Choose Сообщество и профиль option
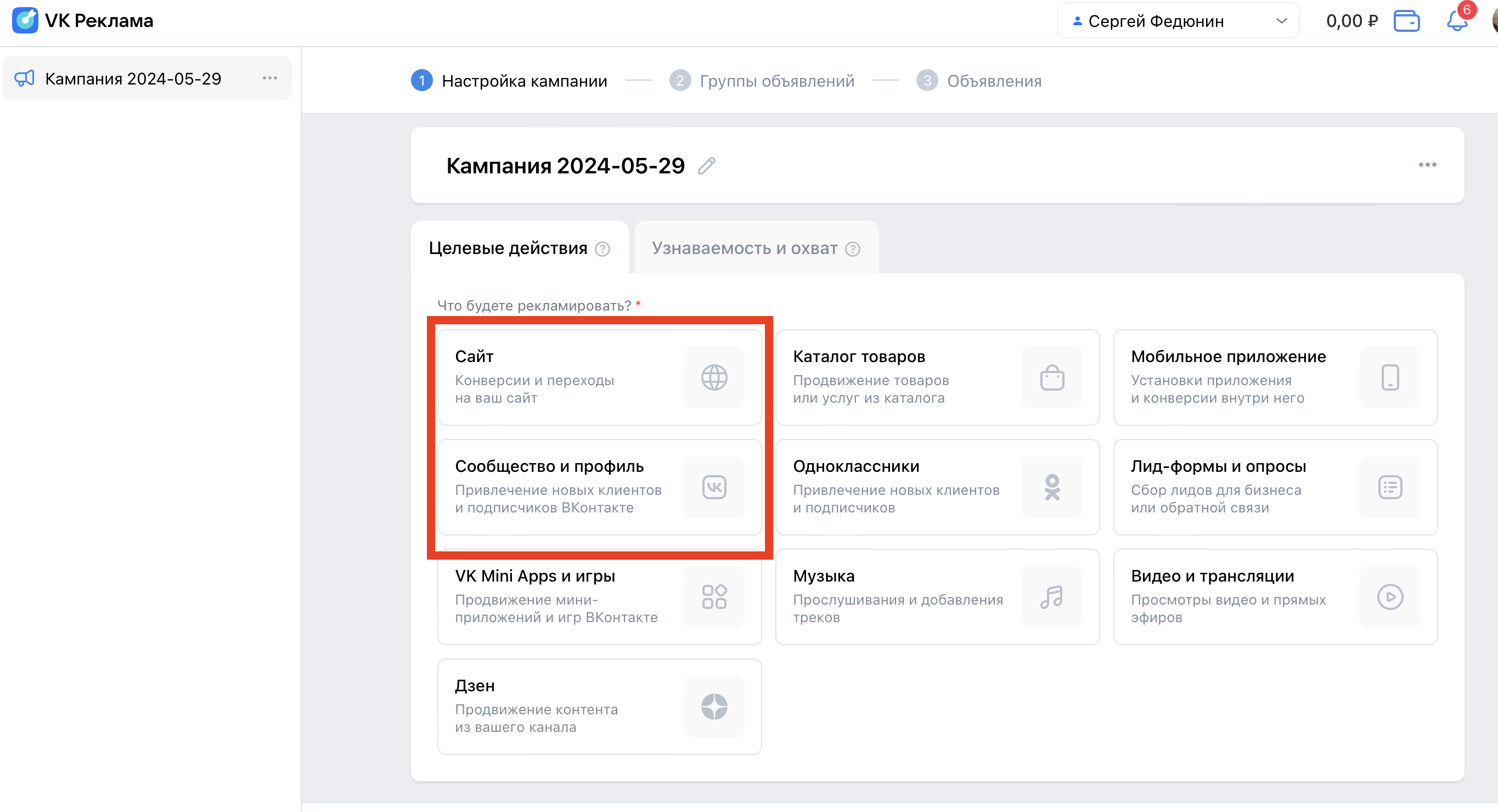 [600, 487]
